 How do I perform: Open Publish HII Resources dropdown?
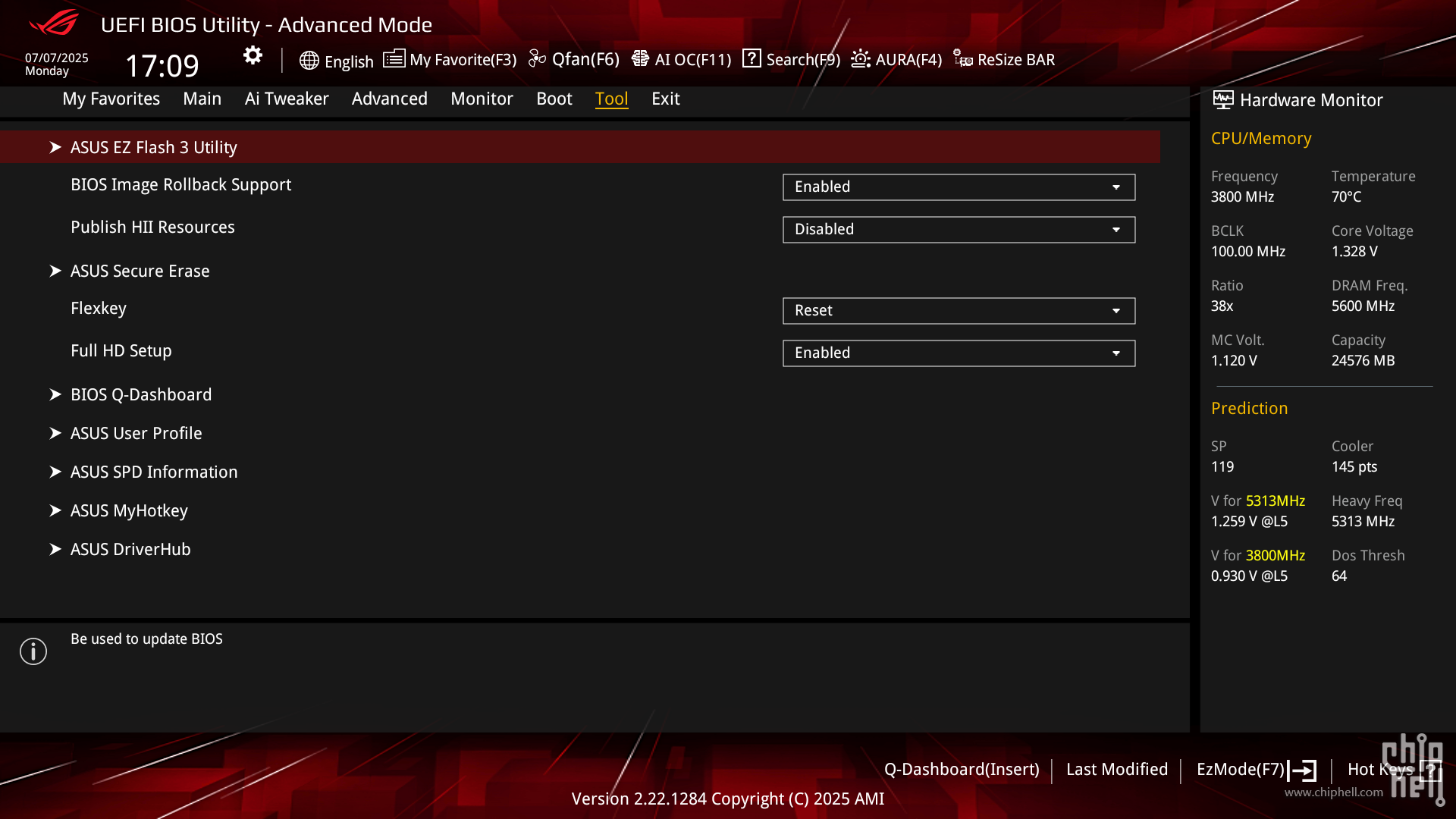[x=959, y=230]
